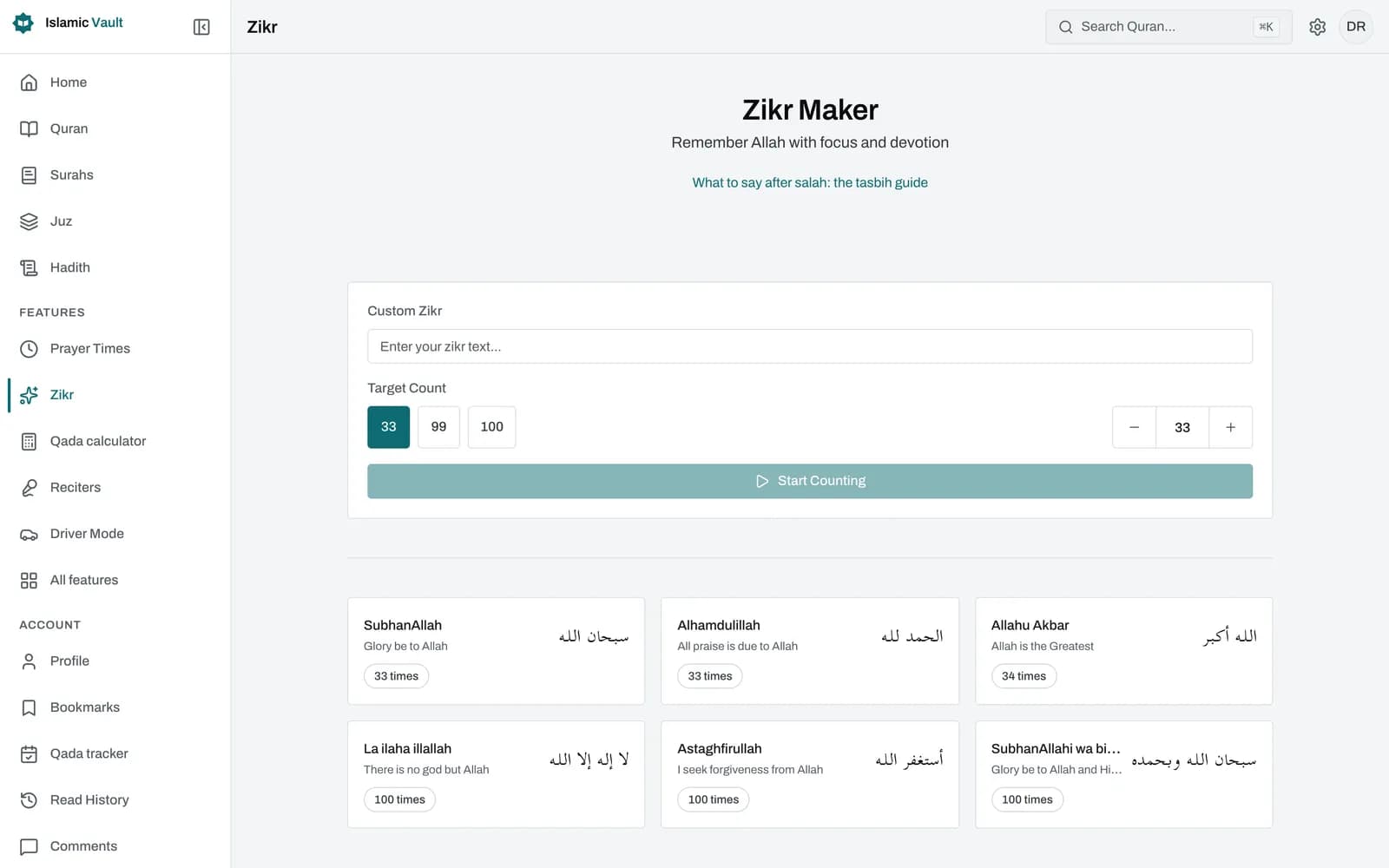This screenshot has width=1389, height=868.
Task: Click the Islamic Vault logo icon
Action: click(23, 23)
